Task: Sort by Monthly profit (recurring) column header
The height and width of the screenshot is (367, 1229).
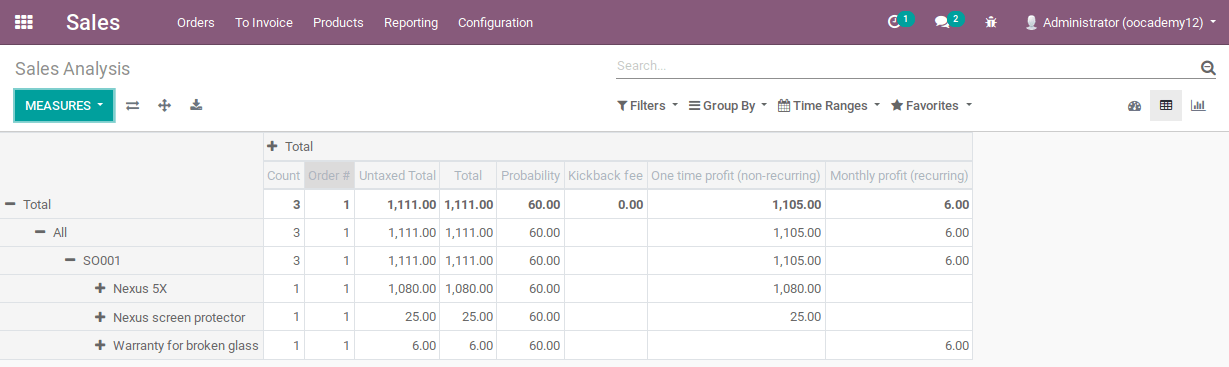Action: [x=899, y=175]
